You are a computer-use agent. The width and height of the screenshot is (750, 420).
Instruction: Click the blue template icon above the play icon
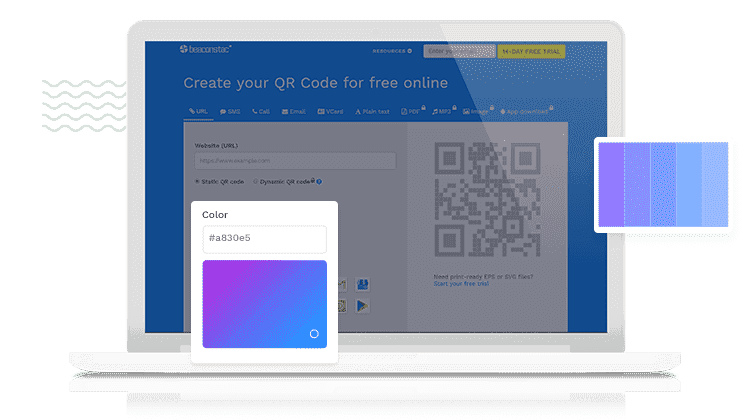click(x=363, y=285)
